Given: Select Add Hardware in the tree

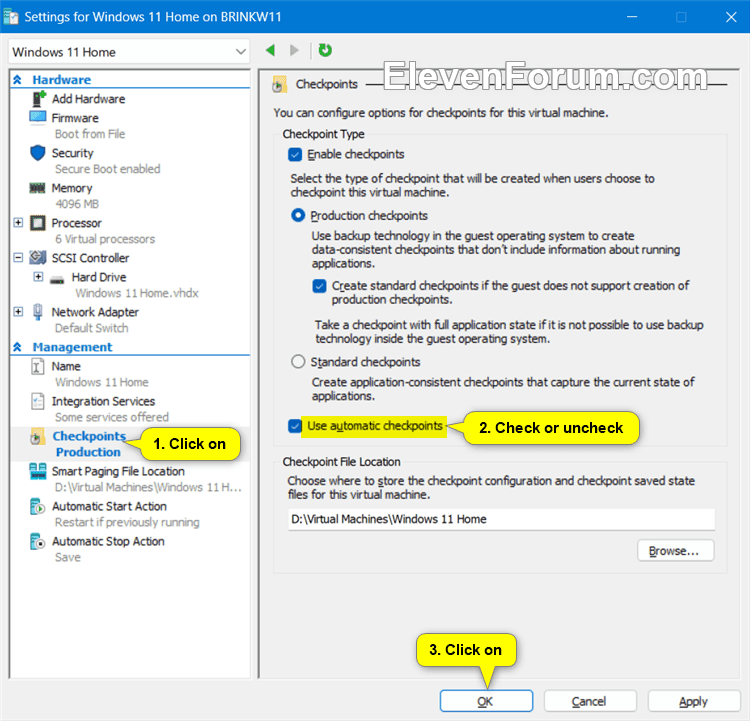Looking at the screenshot, I should tap(88, 99).
